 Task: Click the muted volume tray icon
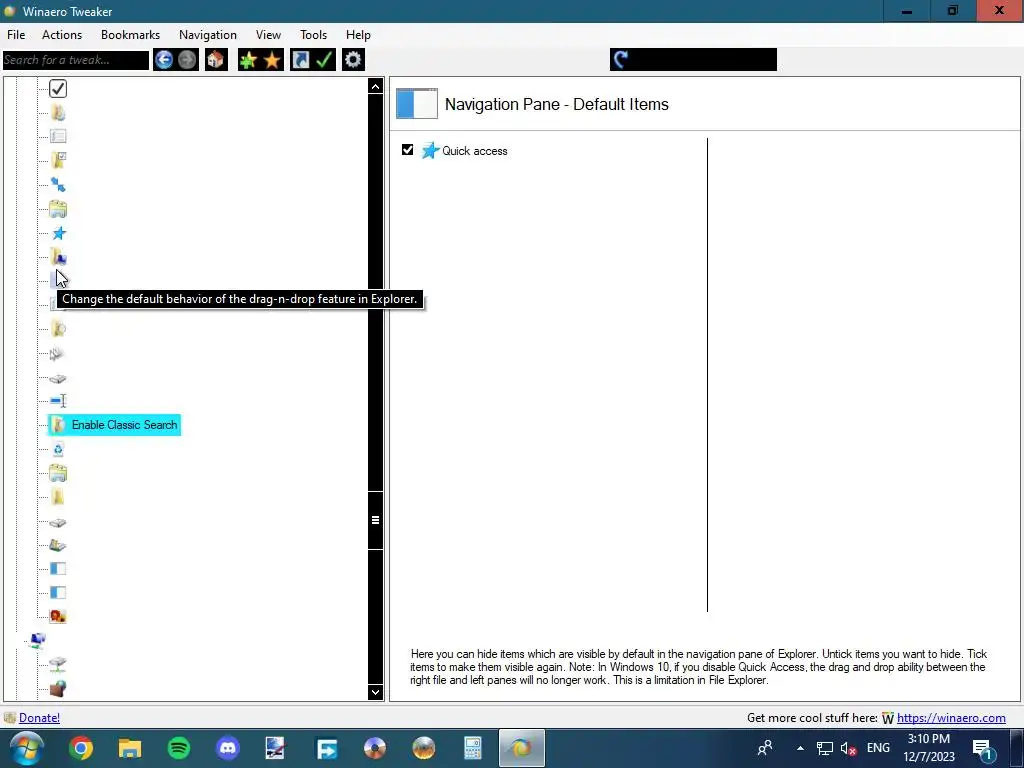848,748
